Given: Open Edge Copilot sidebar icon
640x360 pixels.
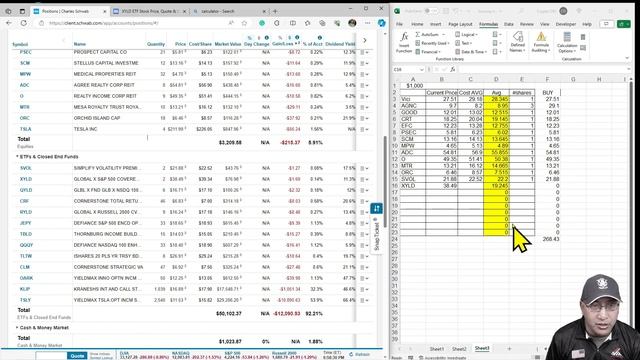Looking at the screenshot, I should click(381, 23).
